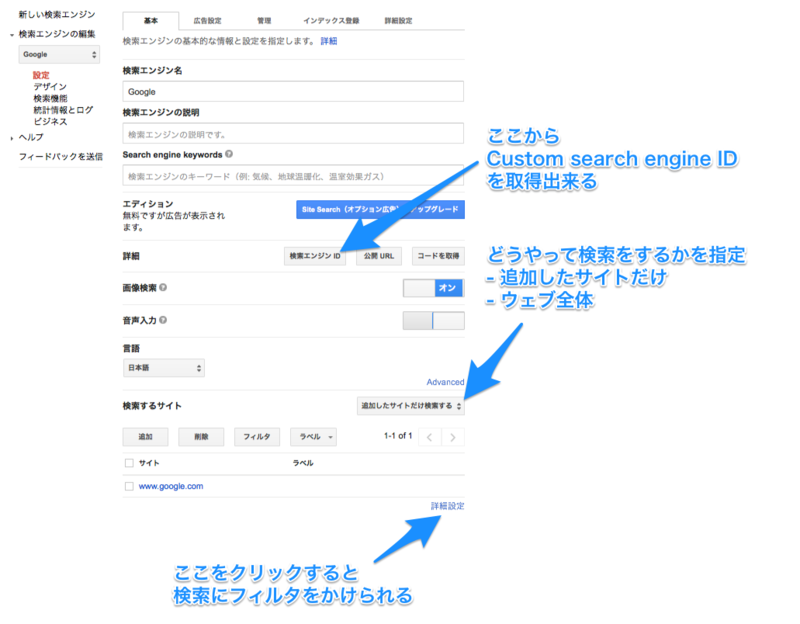Open the 詳細 link beside the description
This screenshot has height=624, width=800.
coord(329,41)
